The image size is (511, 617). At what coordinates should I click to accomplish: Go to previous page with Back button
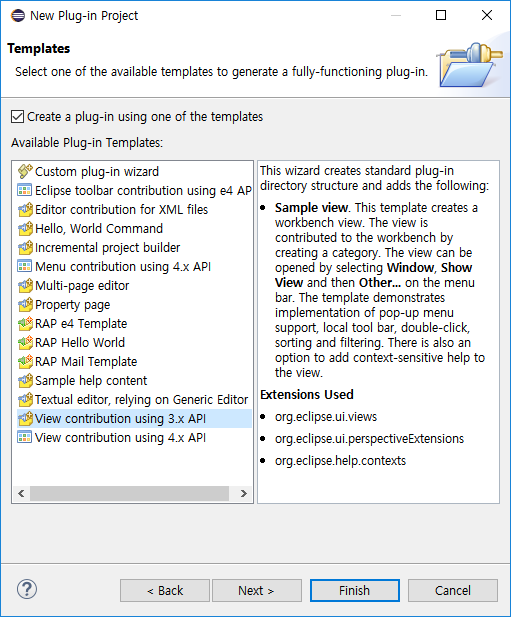(x=165, y=590)
